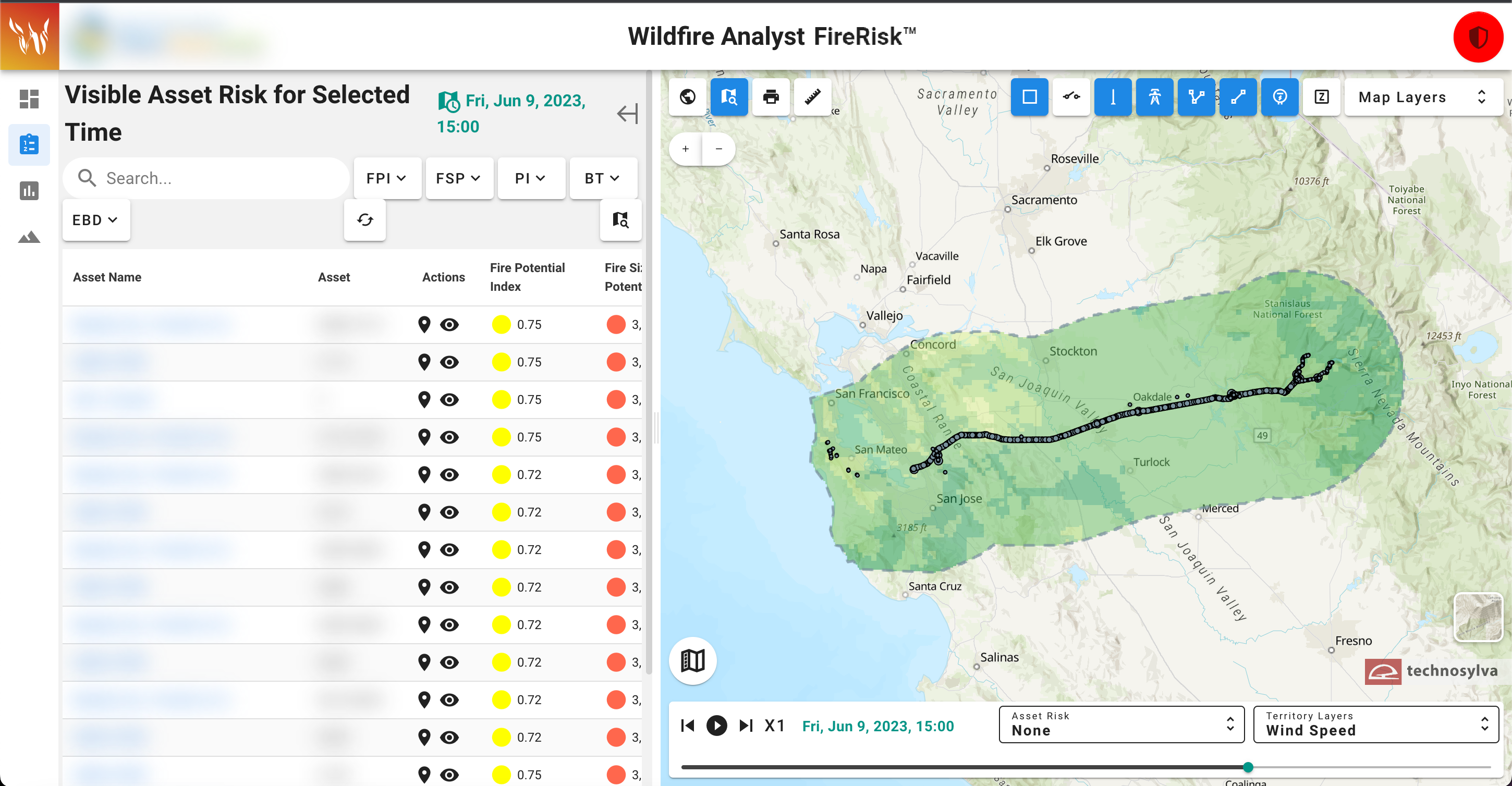This screenshot has width=1512, height=786.
Task: Click the print map icon
Action: pos(770,97)
